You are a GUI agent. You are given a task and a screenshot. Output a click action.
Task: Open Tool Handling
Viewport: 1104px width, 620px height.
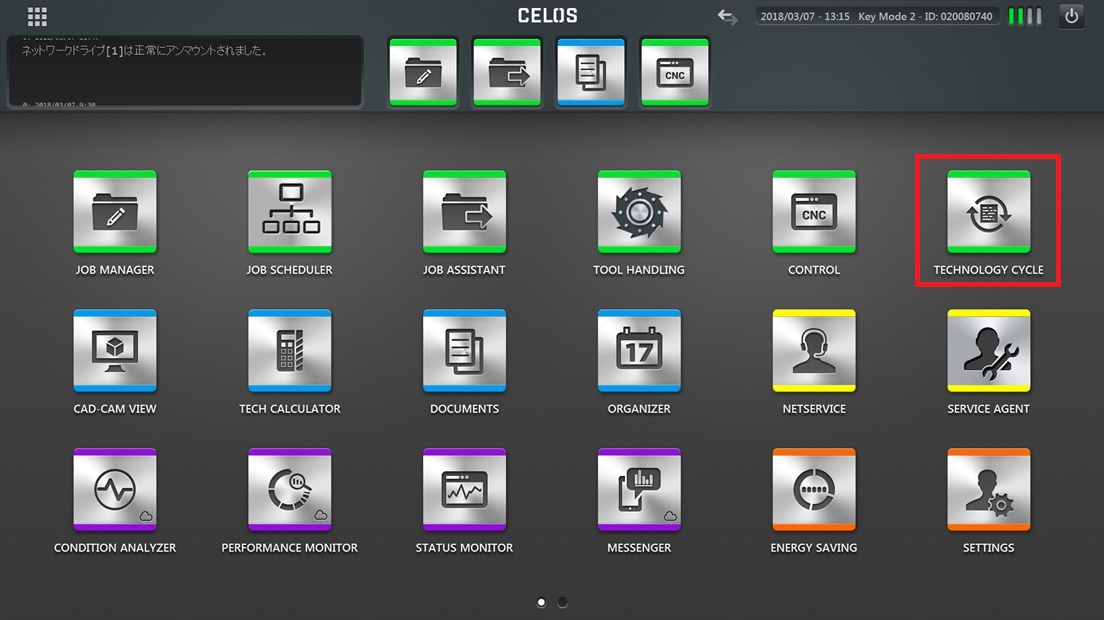639,211
